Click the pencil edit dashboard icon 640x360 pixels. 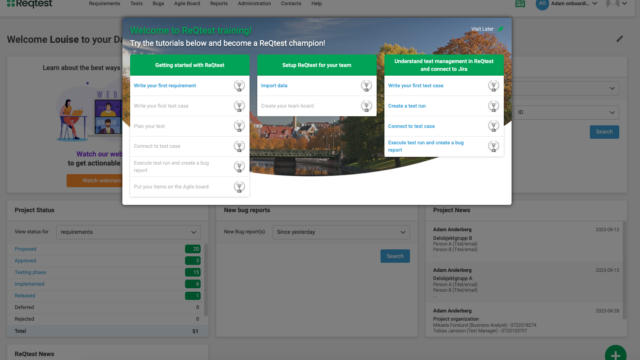(620, 39)
